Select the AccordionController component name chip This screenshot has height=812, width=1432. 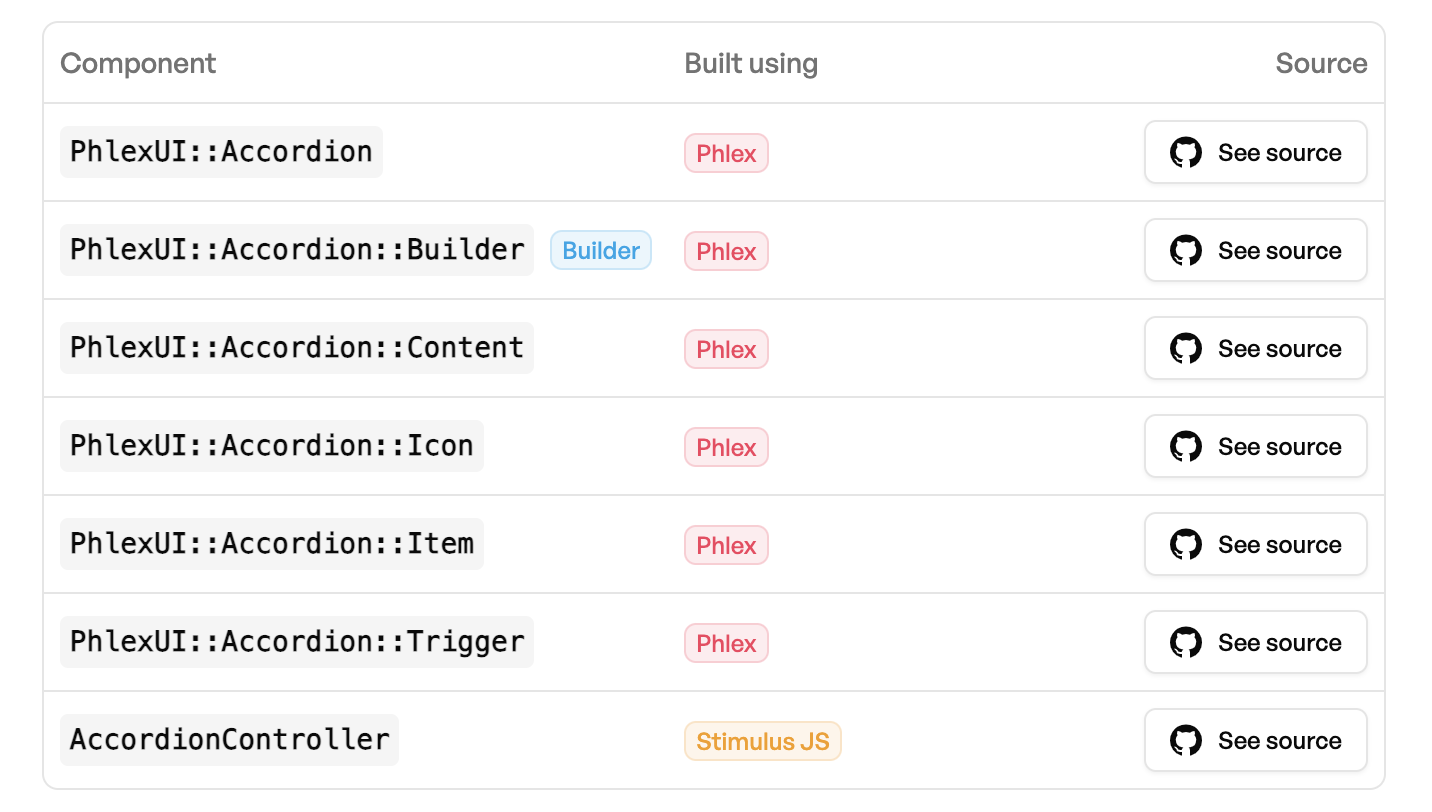(x=229, y=740)
